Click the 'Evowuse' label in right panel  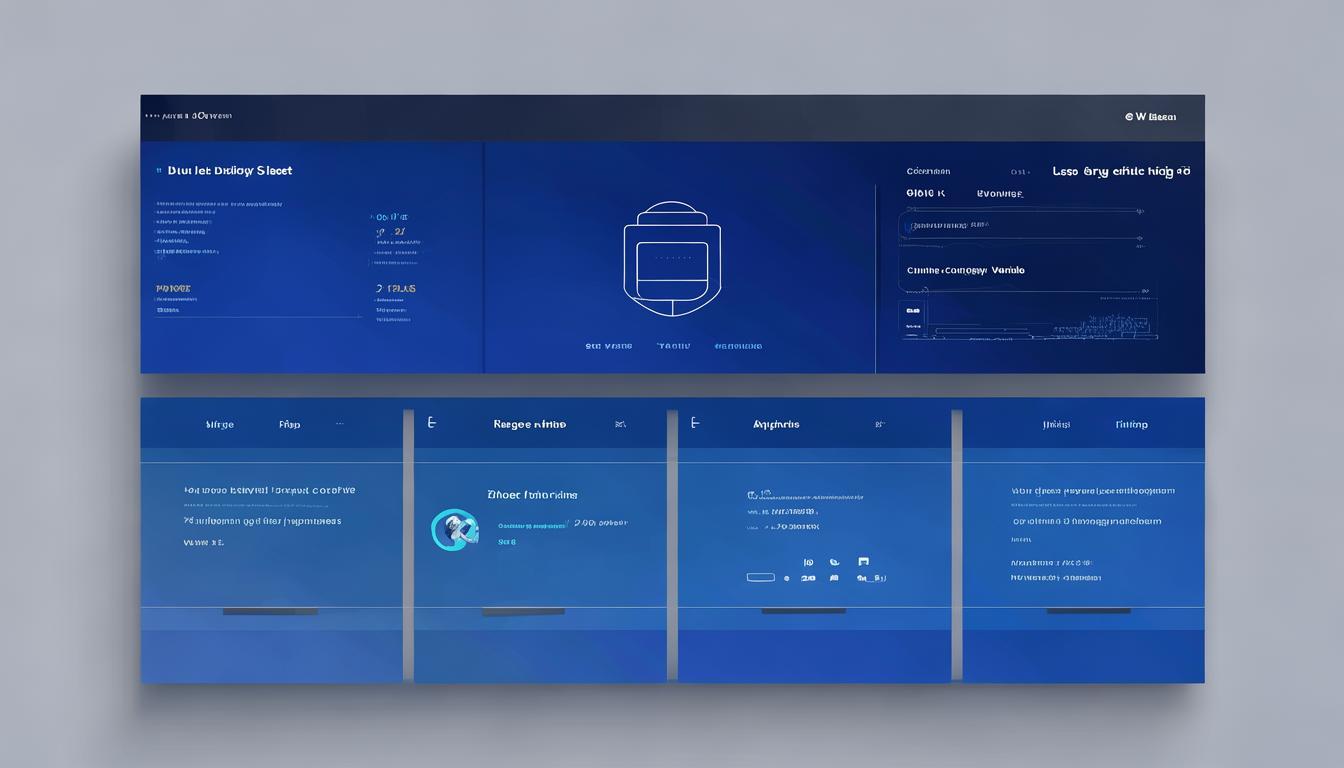[1000, 193]
